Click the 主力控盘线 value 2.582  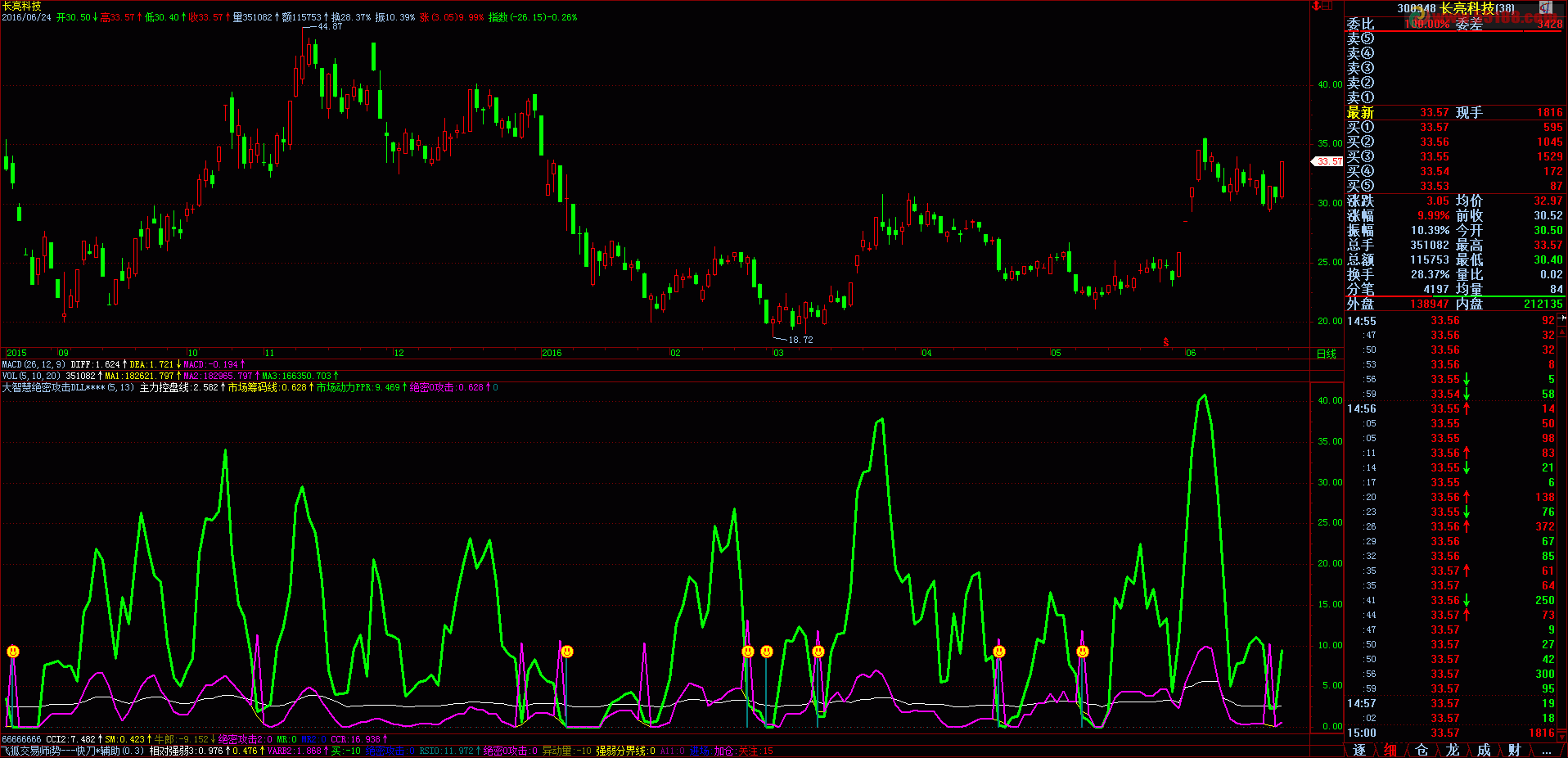205,387
